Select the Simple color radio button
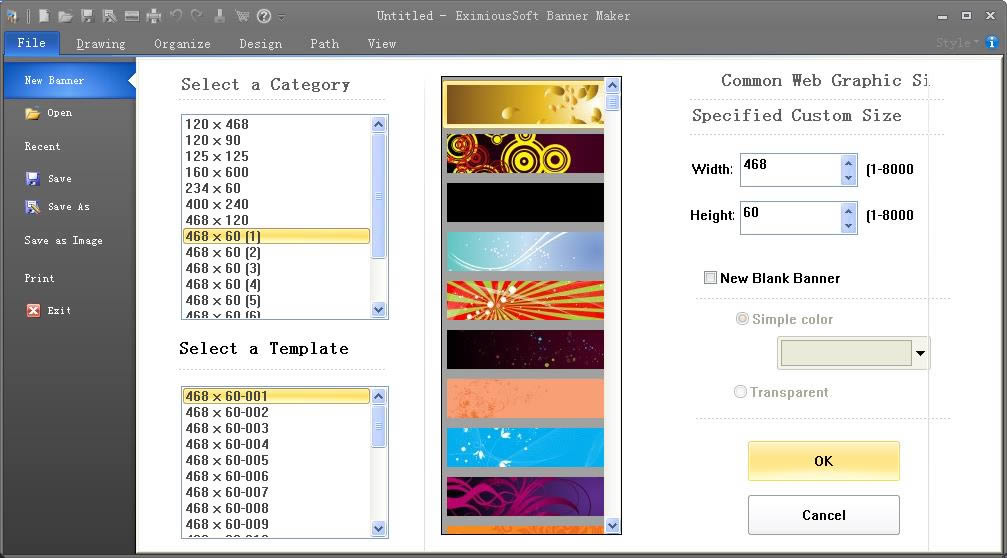 coord(742,318)
